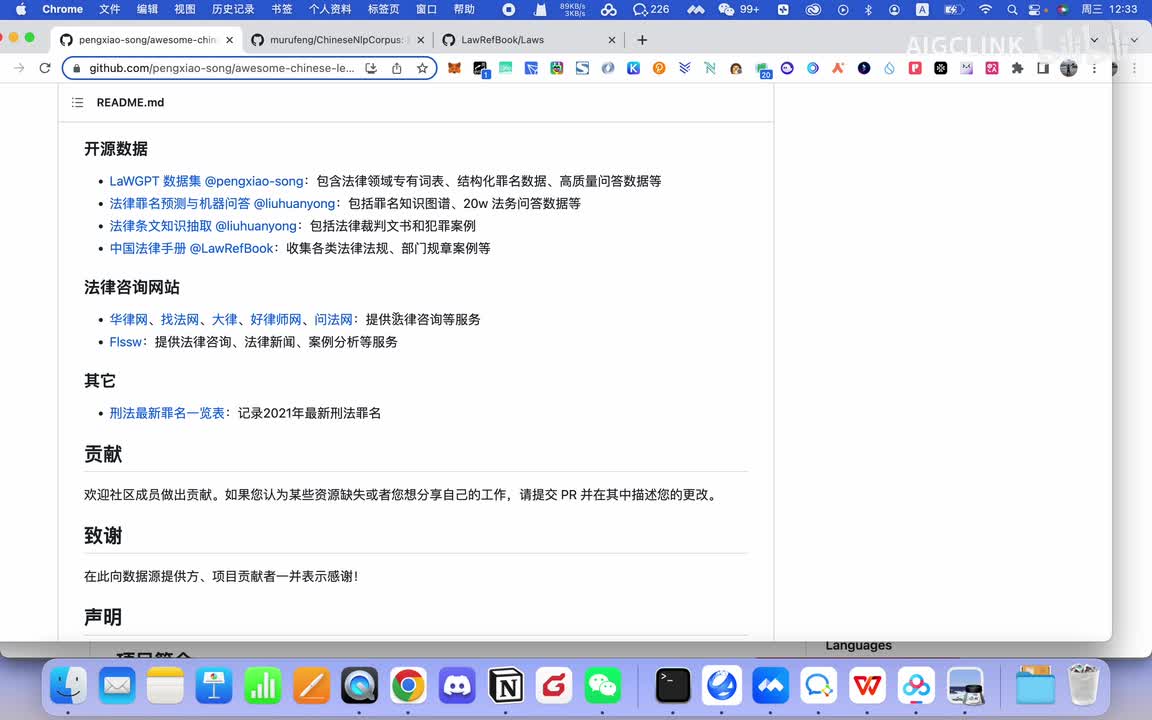Open Terminal from the dock
Image resolution: width=1152 pixels, height=720 pixels.
(673, 686)
